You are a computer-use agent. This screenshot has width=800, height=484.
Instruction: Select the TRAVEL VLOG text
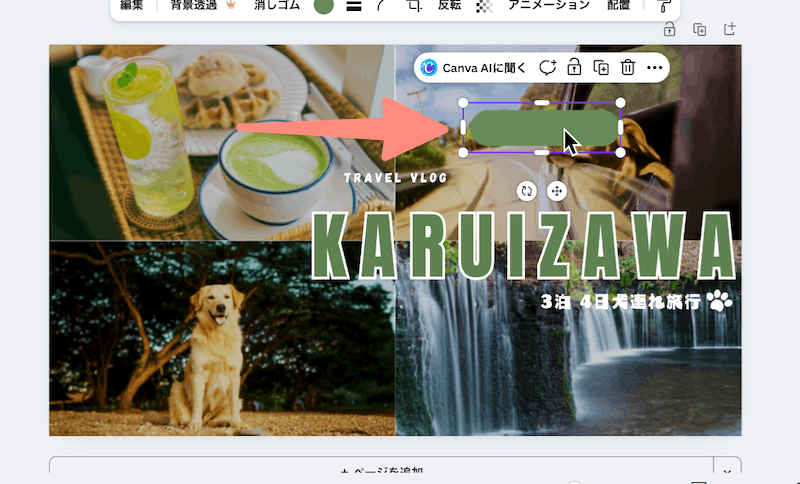click(x=395, y=178)
